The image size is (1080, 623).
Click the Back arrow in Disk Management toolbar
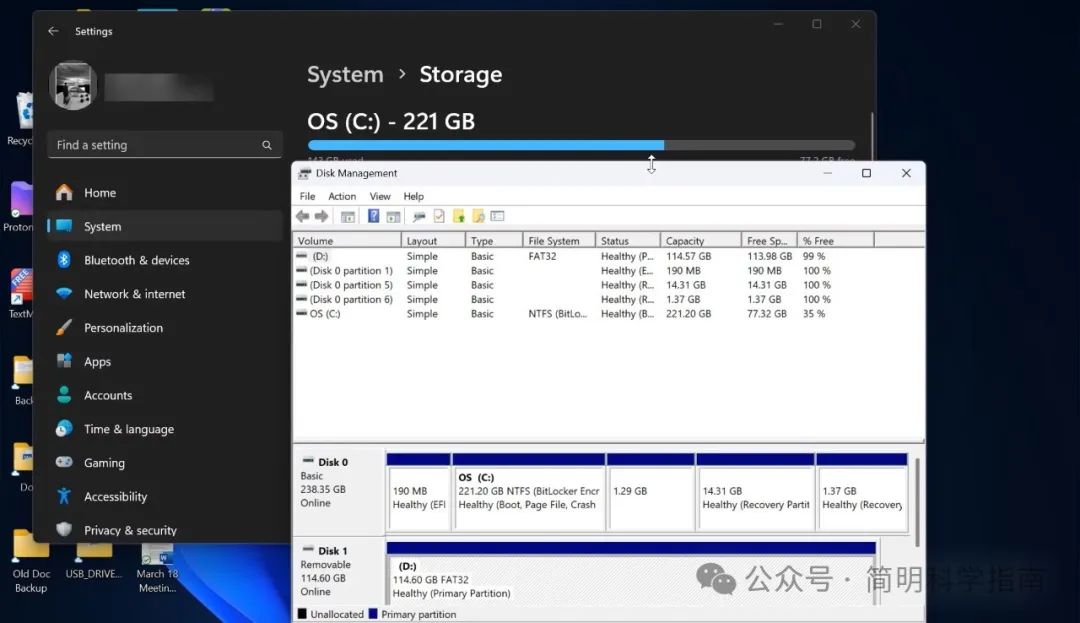click(302, 216)
